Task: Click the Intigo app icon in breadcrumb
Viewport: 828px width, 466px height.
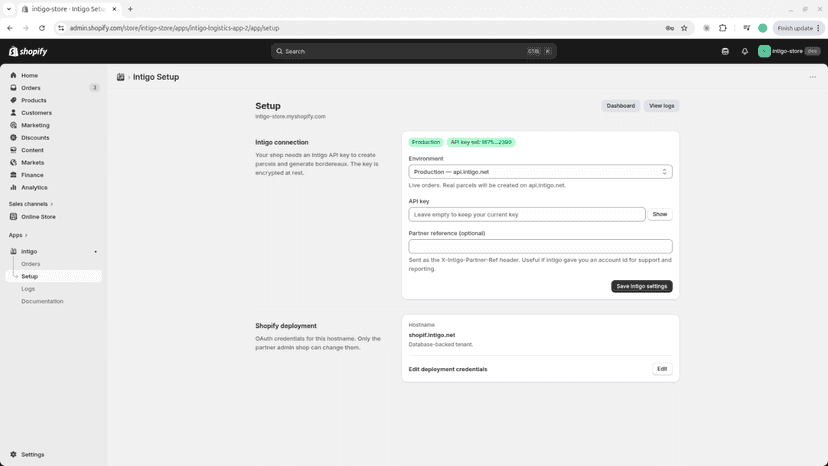Action: (x=120, y=77)
